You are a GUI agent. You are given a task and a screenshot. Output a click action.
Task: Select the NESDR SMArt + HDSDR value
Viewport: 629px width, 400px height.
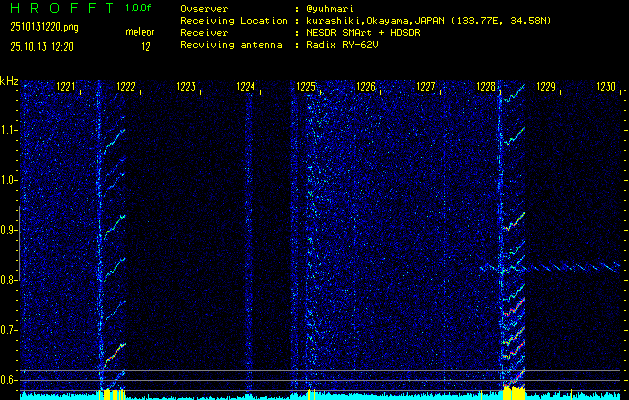coord(363,33)
